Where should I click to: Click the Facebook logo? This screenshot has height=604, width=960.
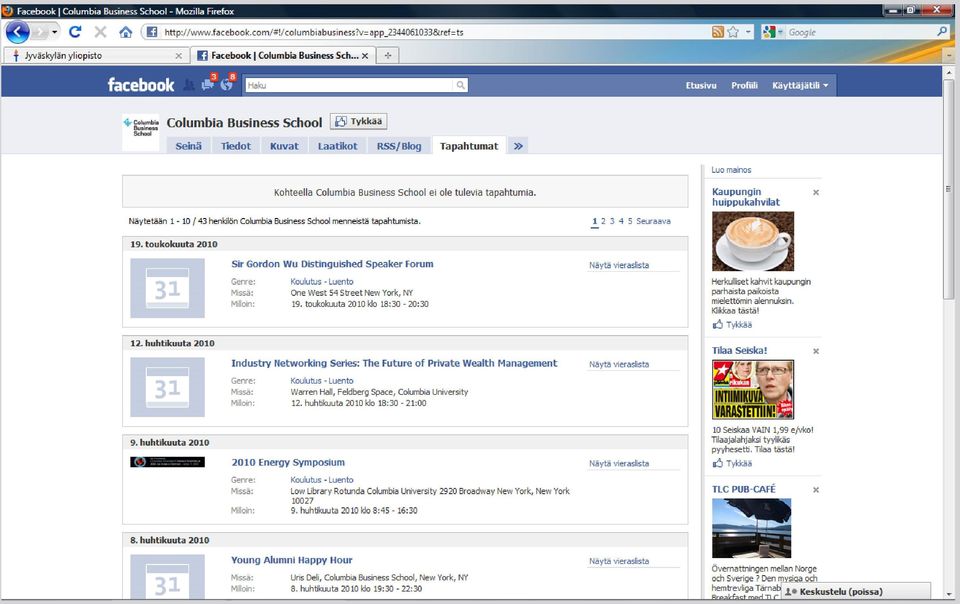(x=141, y=85)
